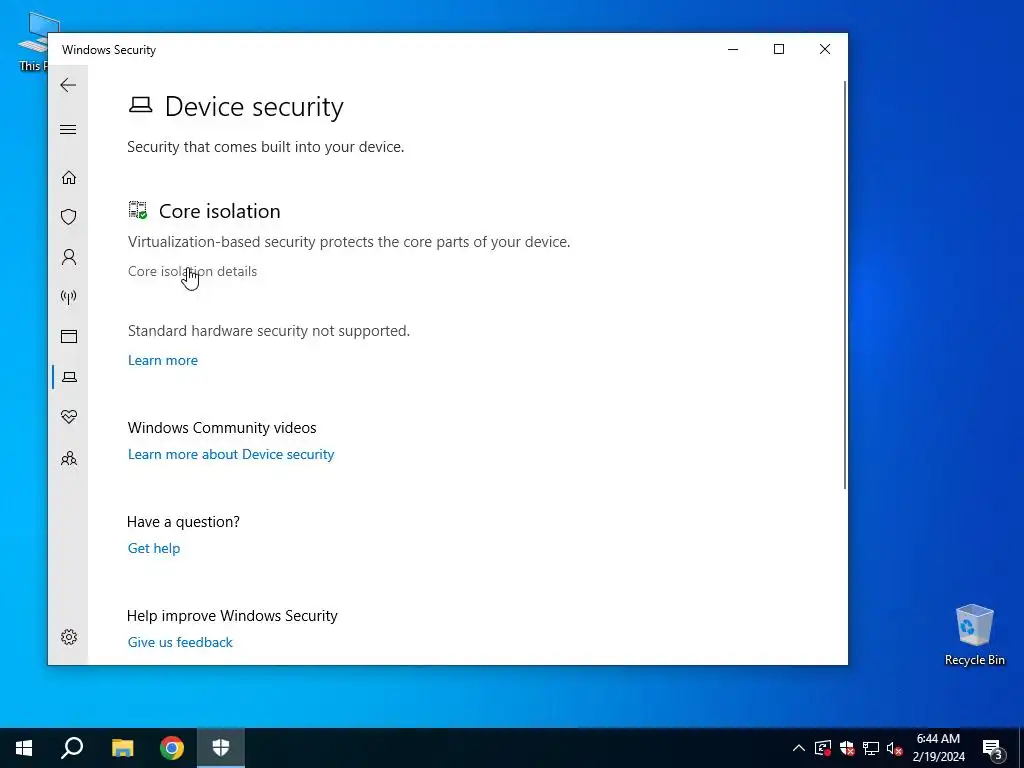The image size is (1024, 768).
Task: Click Learn more under hardware security
Action: tap(163, 360)
